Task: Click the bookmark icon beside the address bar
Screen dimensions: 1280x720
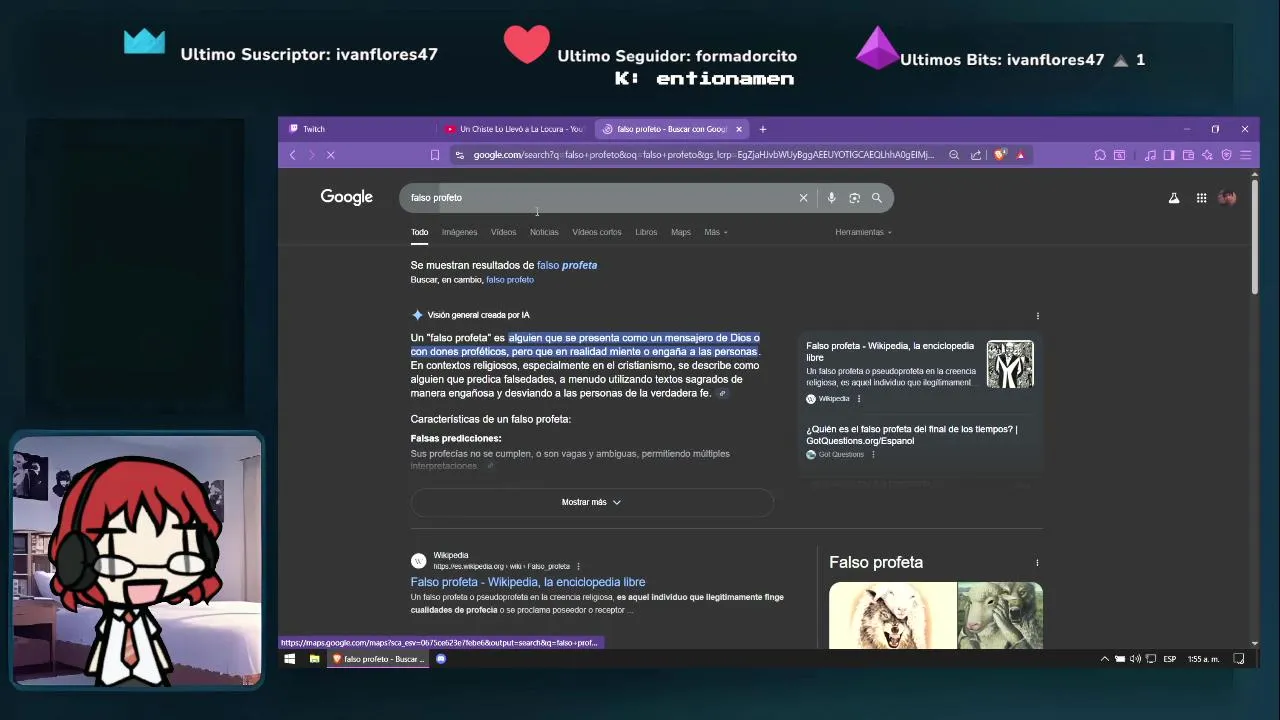Action: coord(435,155)
